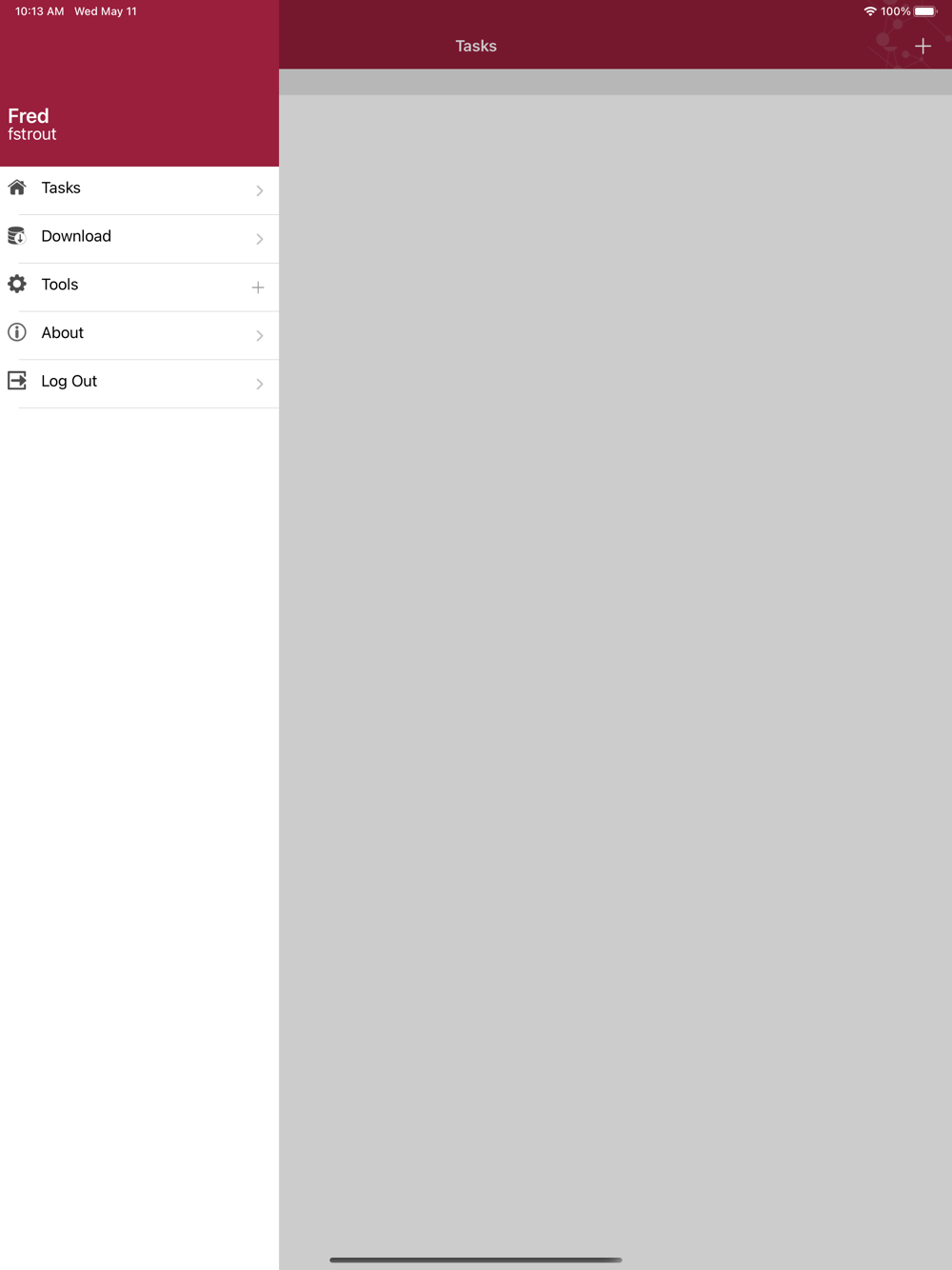Image resolution: width=952 pixels, height=1270 pixels.
Task: Click the Tools gear icon
Action: click(x=17, y=284)
